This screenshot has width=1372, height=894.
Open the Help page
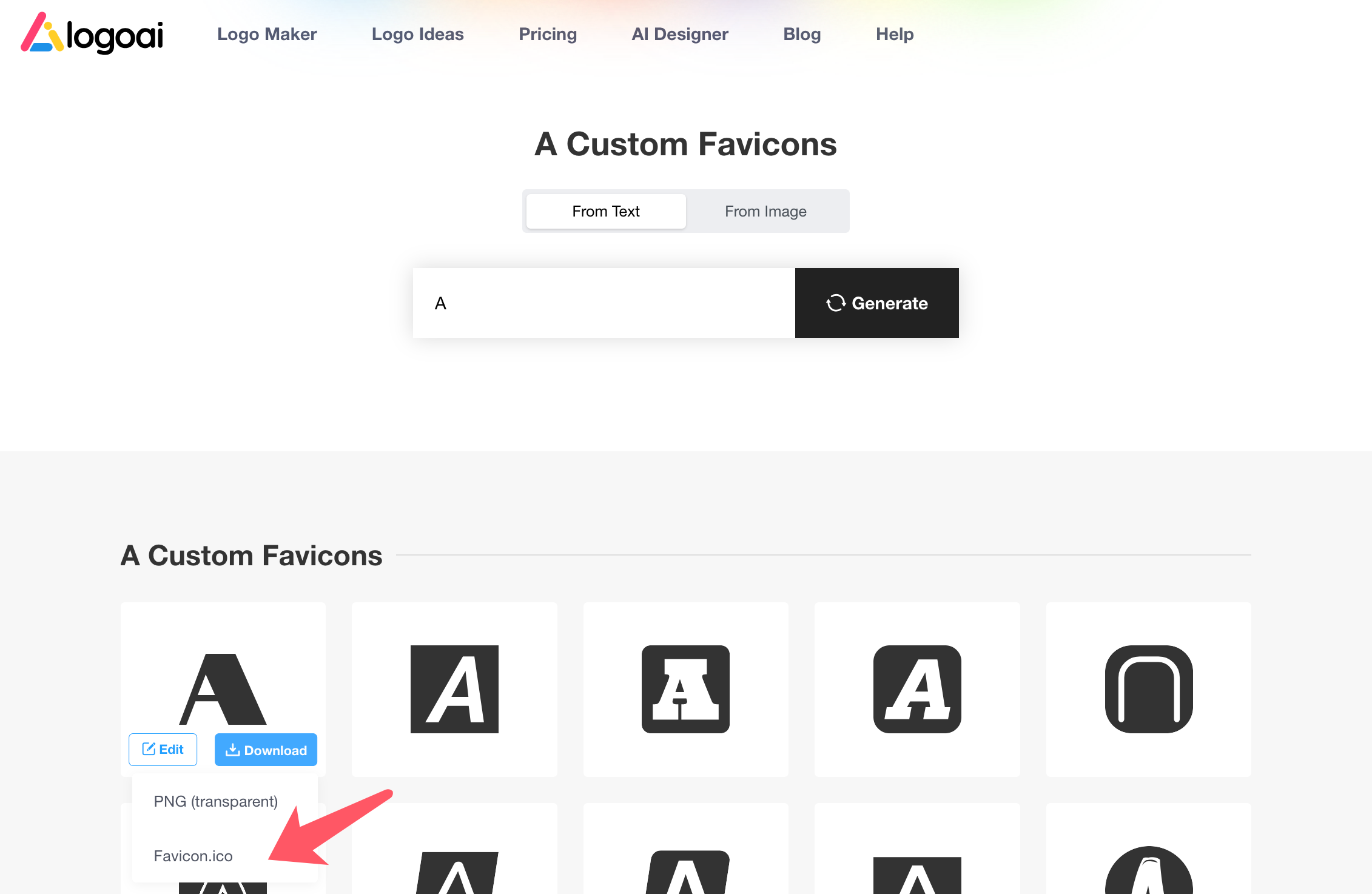(895, 34)
